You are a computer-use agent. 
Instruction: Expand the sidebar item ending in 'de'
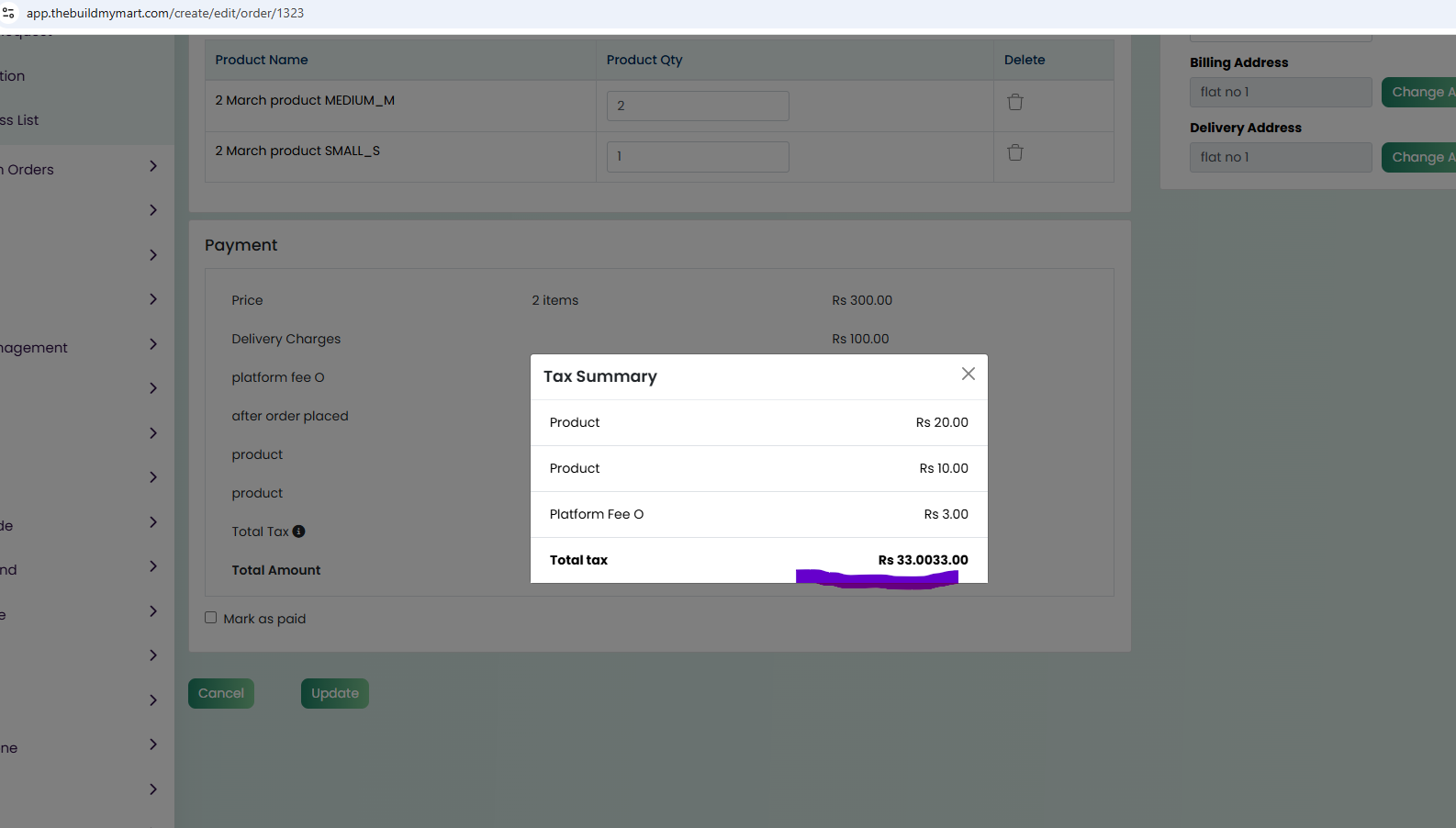point(153,522)
